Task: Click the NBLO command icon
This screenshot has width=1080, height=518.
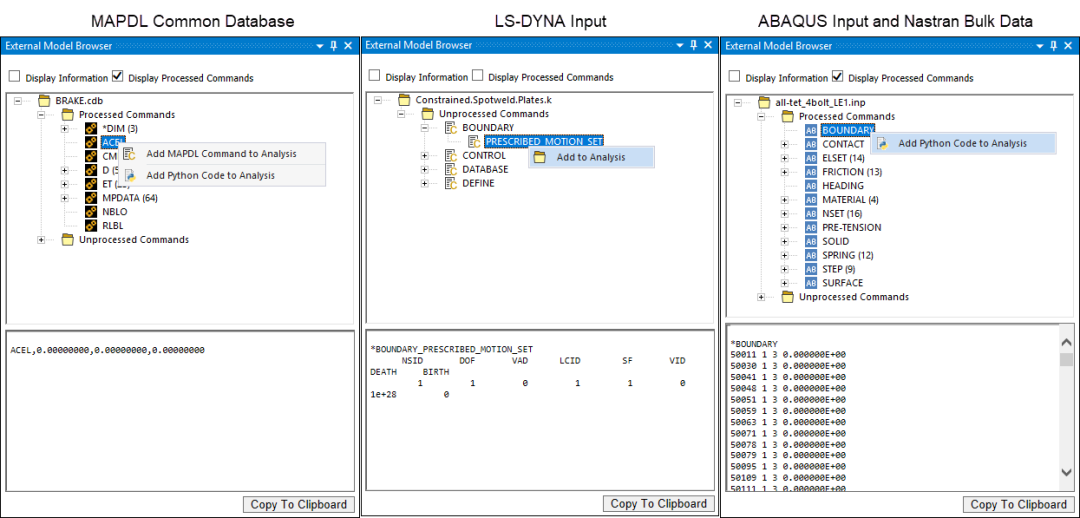Action: point(91,211)
